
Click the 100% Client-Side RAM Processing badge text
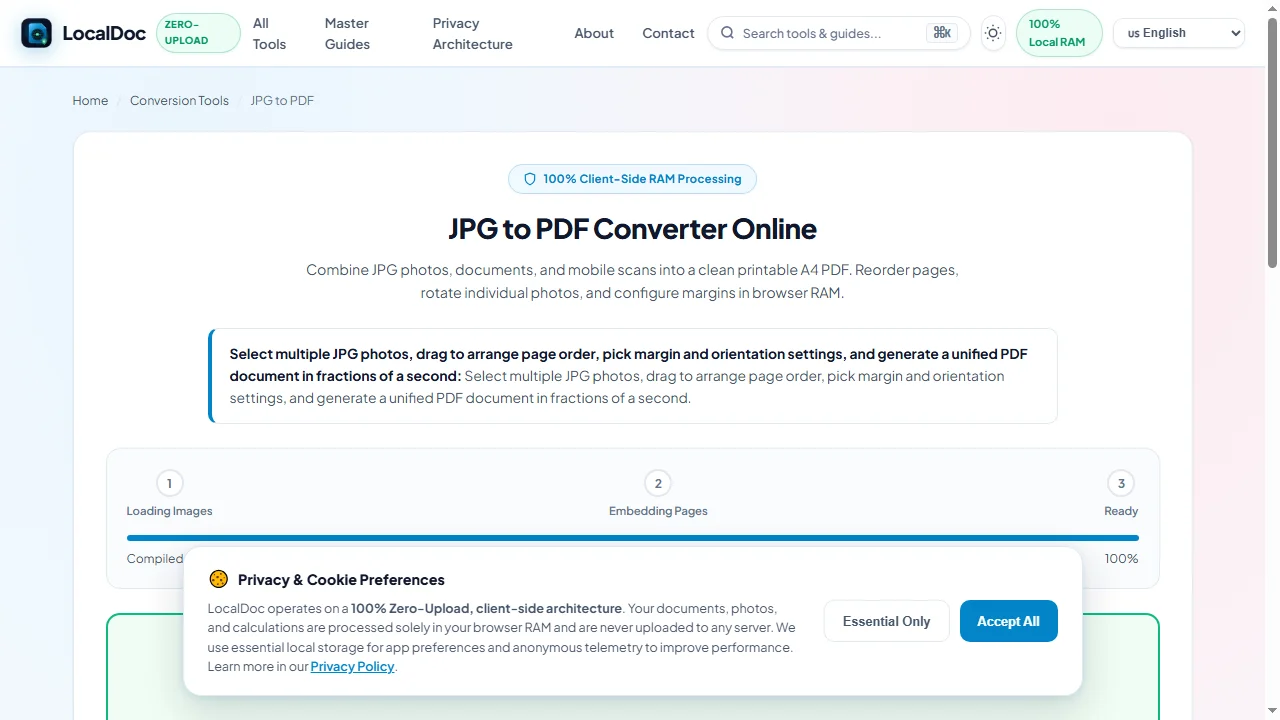pyautogui.click(x=642, y=179)
